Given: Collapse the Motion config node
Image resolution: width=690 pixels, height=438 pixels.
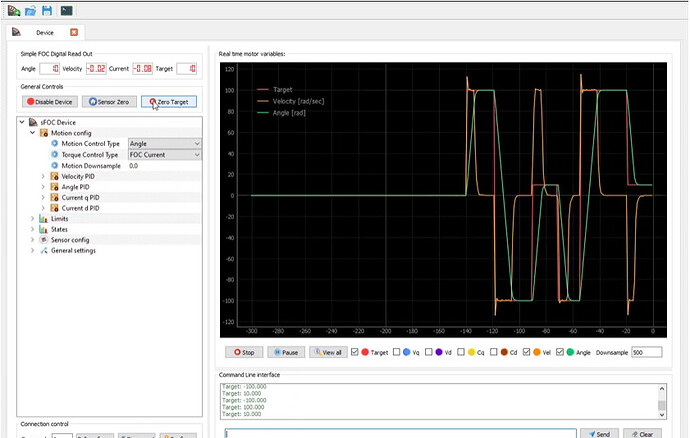Looking at the screenshot, I should tap(33, 133).
